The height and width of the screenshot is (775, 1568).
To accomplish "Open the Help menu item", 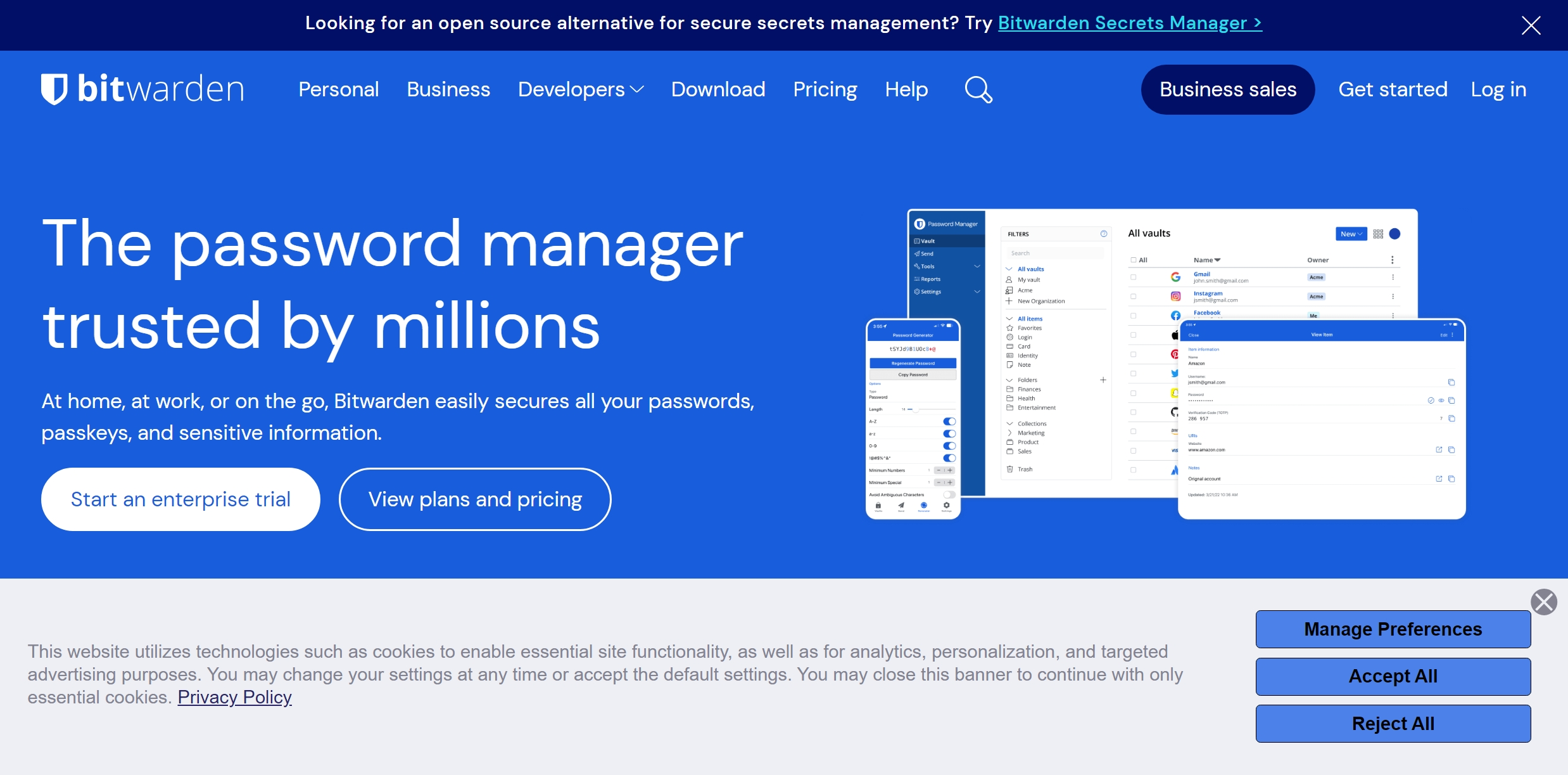I will 906,89.
